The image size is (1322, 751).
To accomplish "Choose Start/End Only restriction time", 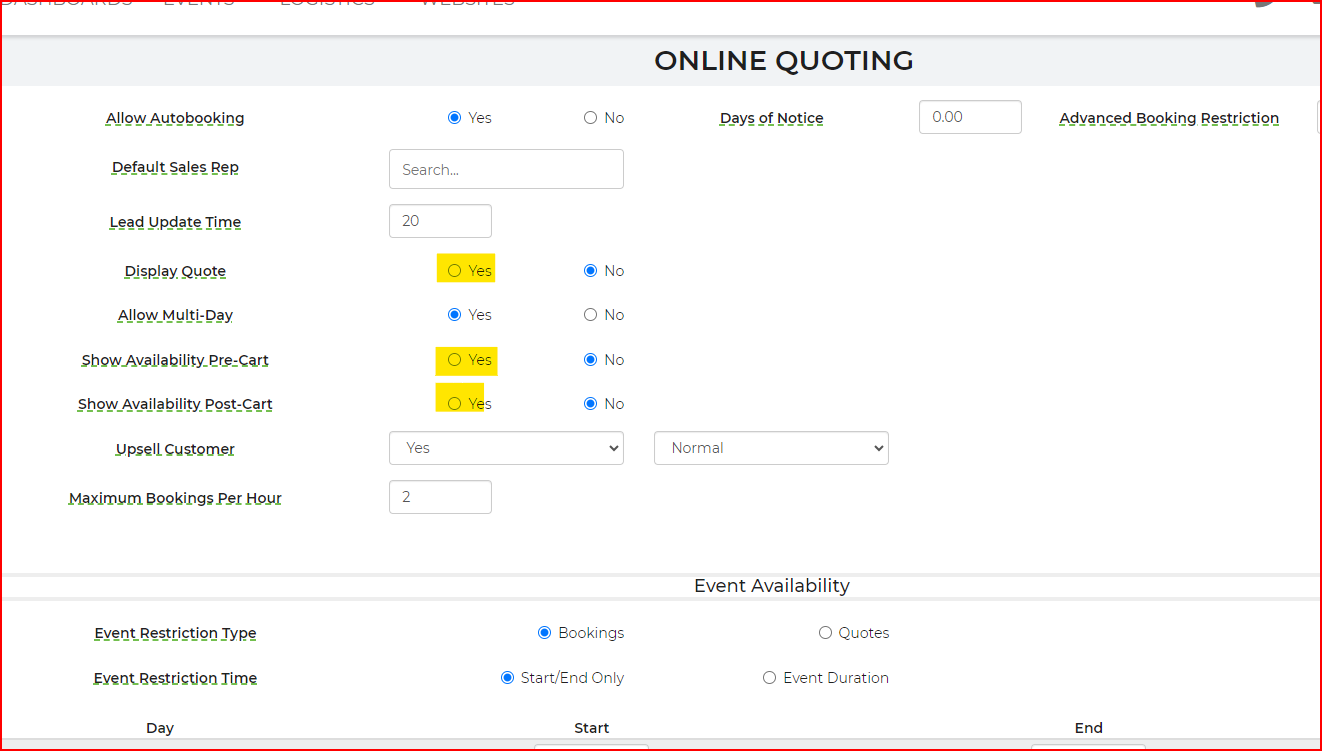I will 508,678.
